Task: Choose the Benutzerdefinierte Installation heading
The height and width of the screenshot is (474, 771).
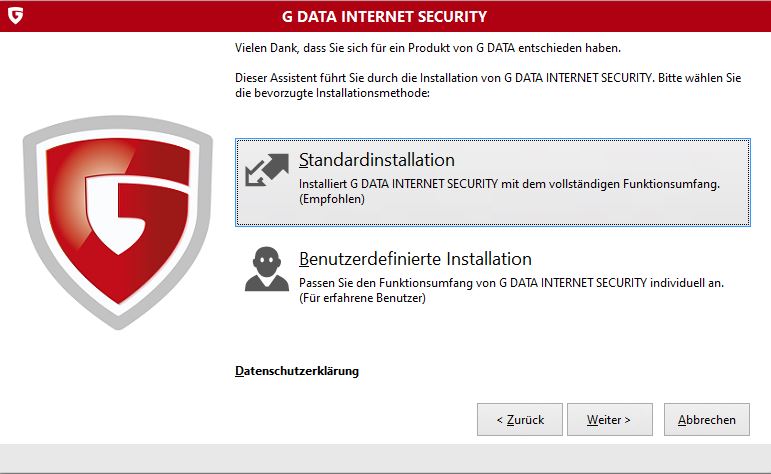Action: [415, 259]
